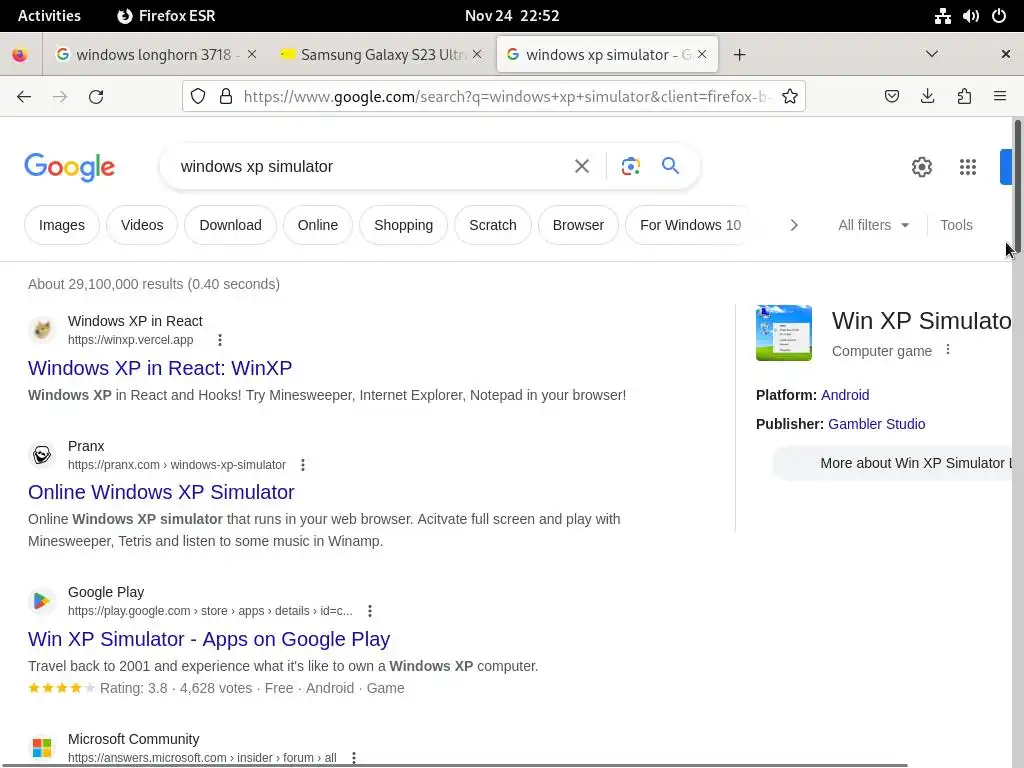Open Google quick settings gear
Image resolution: width=1024 pixels, height=768 pixels.
[x=921, y=167]
